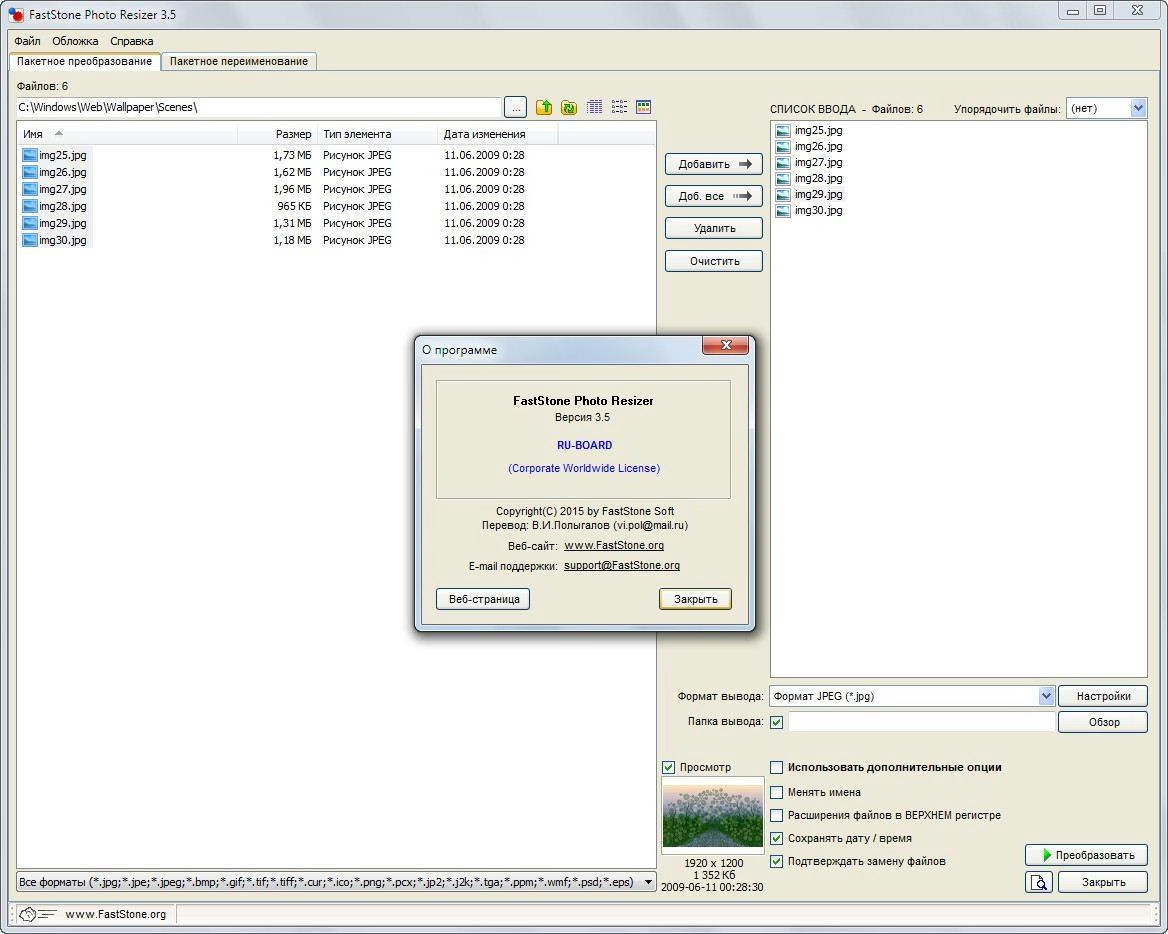This screenshot has height=934, width=1168.
Task: Click Закрыть button in main window
Action: 1103,882
